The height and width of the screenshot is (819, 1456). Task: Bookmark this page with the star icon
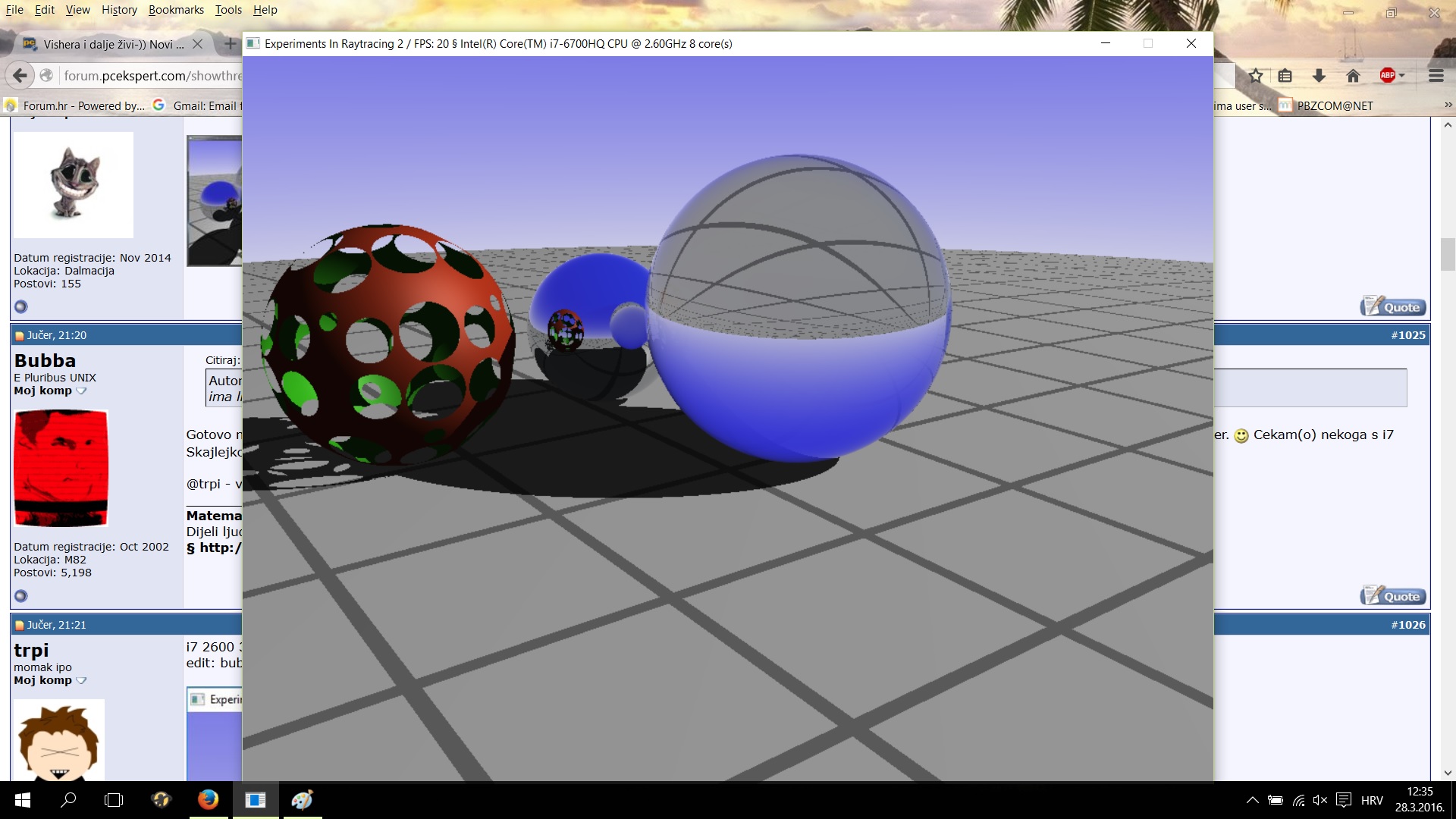pyautogui.click(x=1256, y=76)
